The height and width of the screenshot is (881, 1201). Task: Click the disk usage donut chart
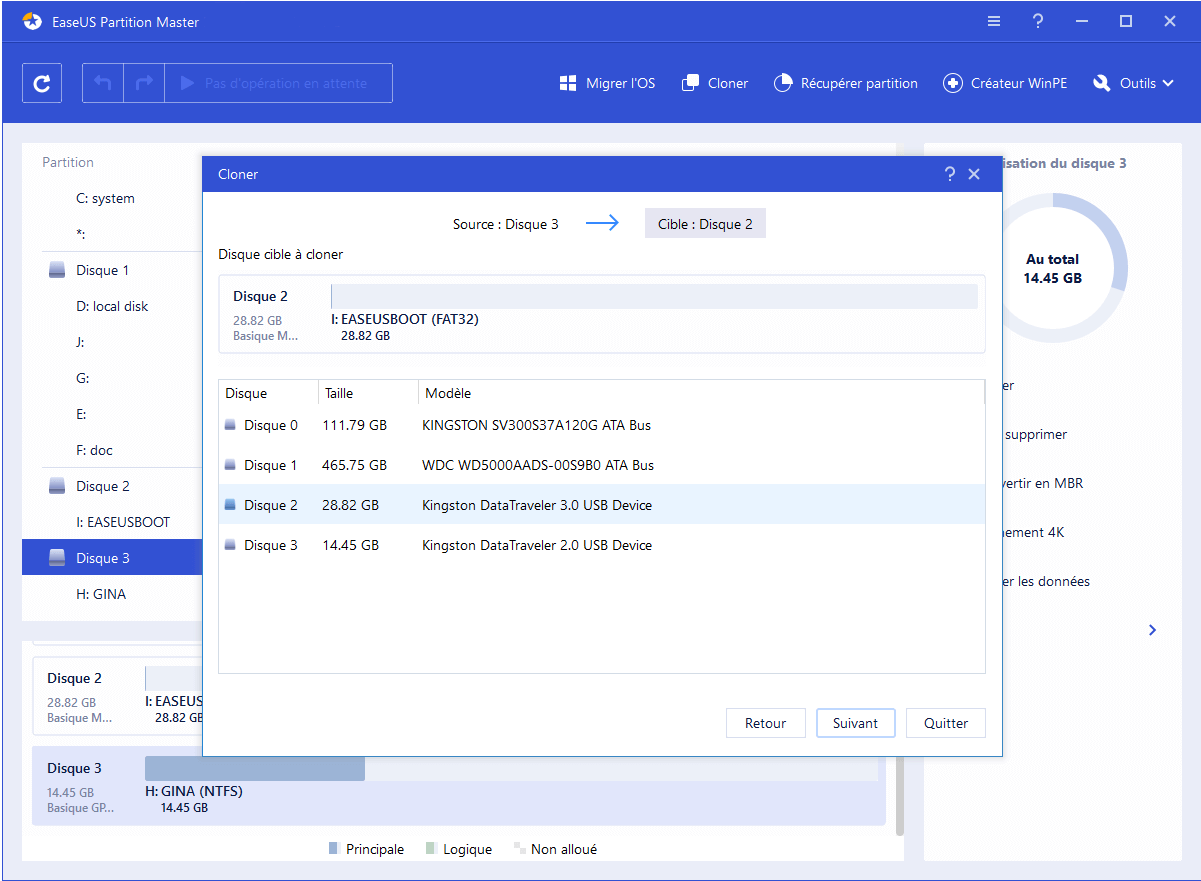click(x=1053, y=269)
